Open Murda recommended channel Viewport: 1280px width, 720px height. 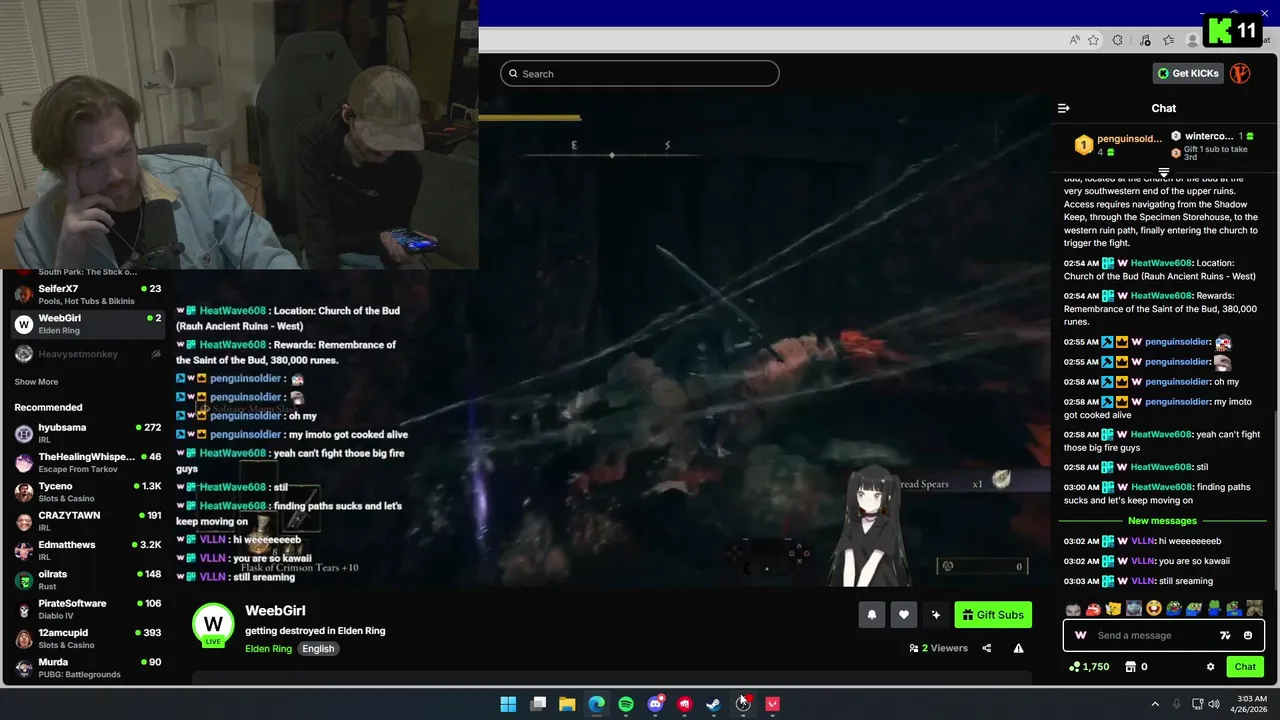[x=88, y=667]
